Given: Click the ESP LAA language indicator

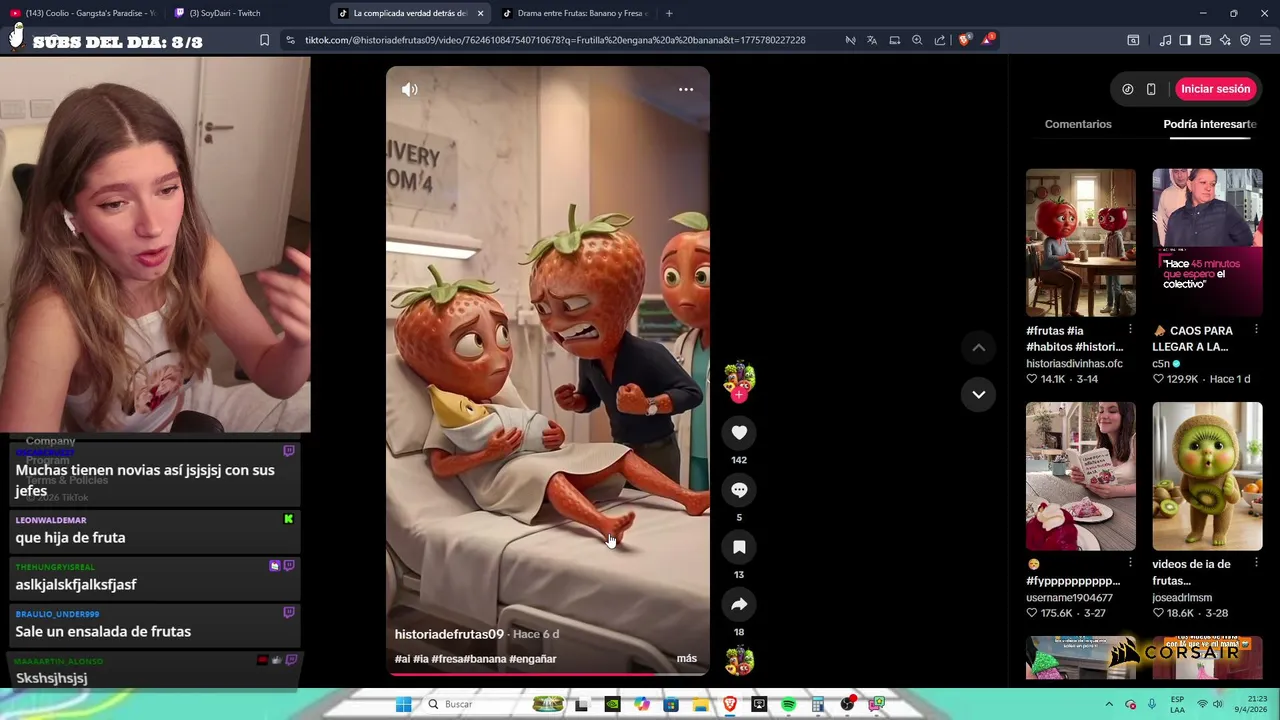Looking at the screenshot, I should click(1178, 704).
